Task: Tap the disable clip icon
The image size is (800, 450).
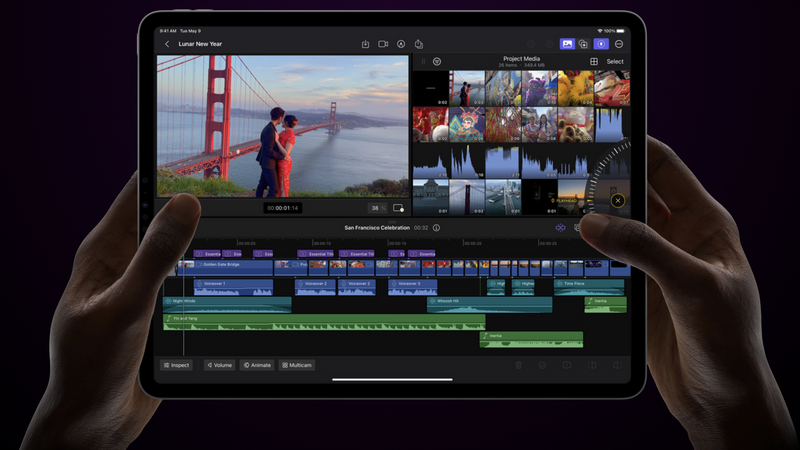Action: 542,365
